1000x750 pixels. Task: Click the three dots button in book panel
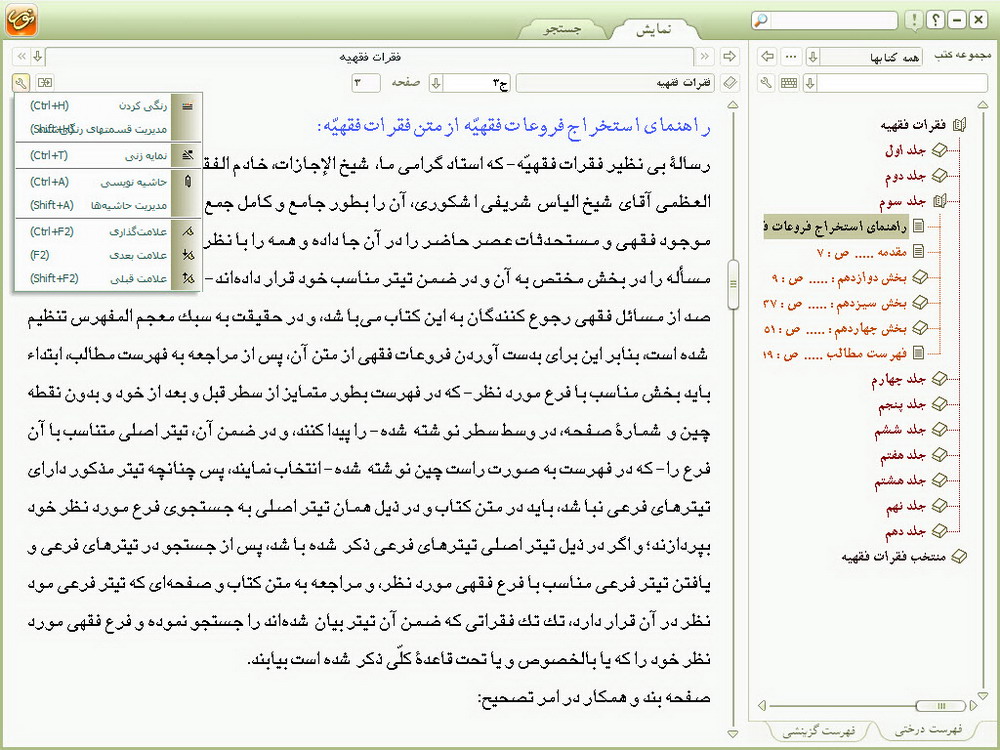coord(791,56)
